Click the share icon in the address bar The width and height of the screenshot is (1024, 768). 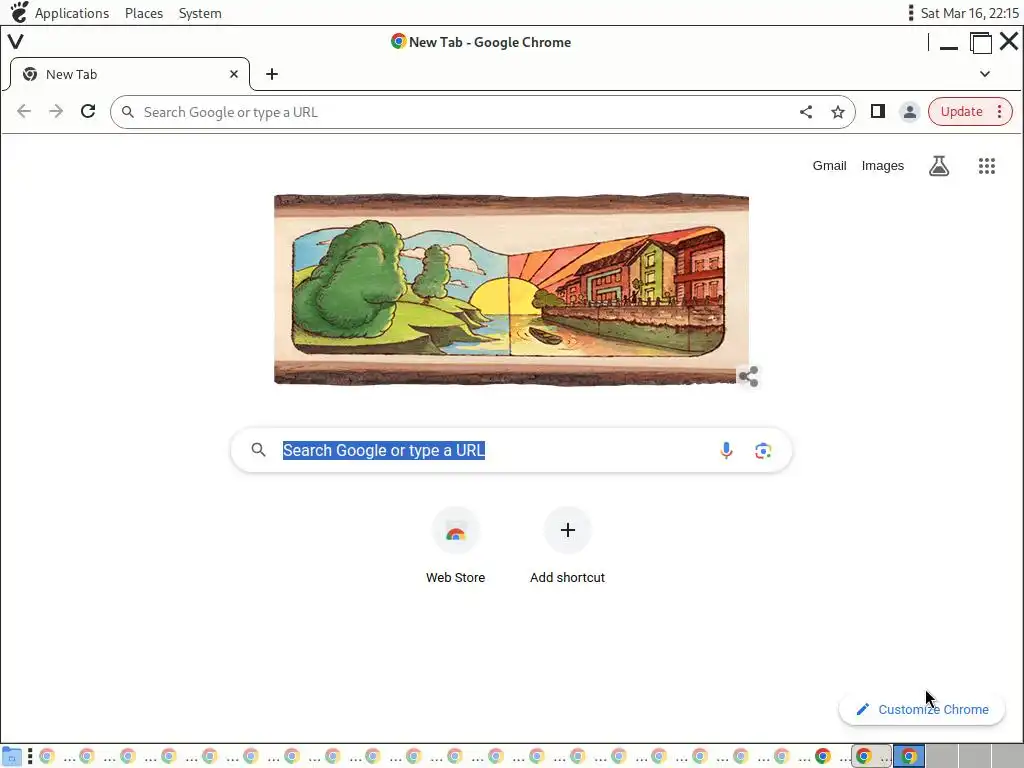[x=806, y=112]
